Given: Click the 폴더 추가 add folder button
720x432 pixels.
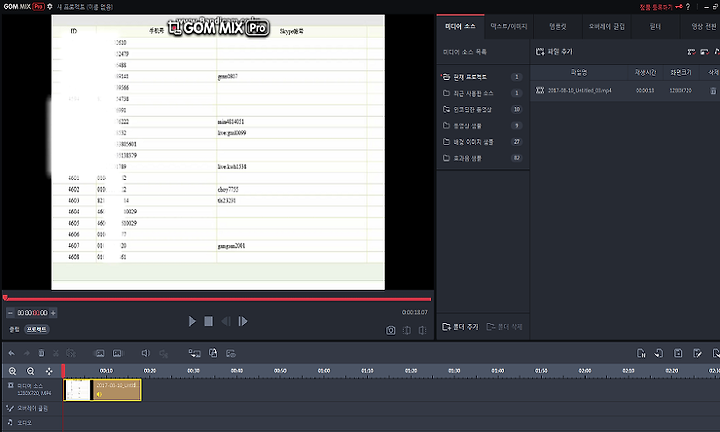Looking at the screenshot, I should [x=460, y=327].
